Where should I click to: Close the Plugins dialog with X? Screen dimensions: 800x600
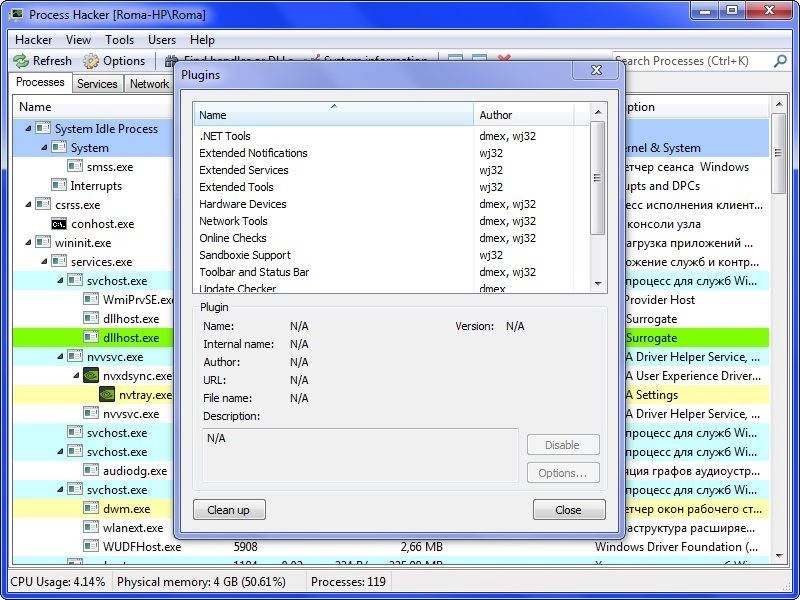[596, 70]
